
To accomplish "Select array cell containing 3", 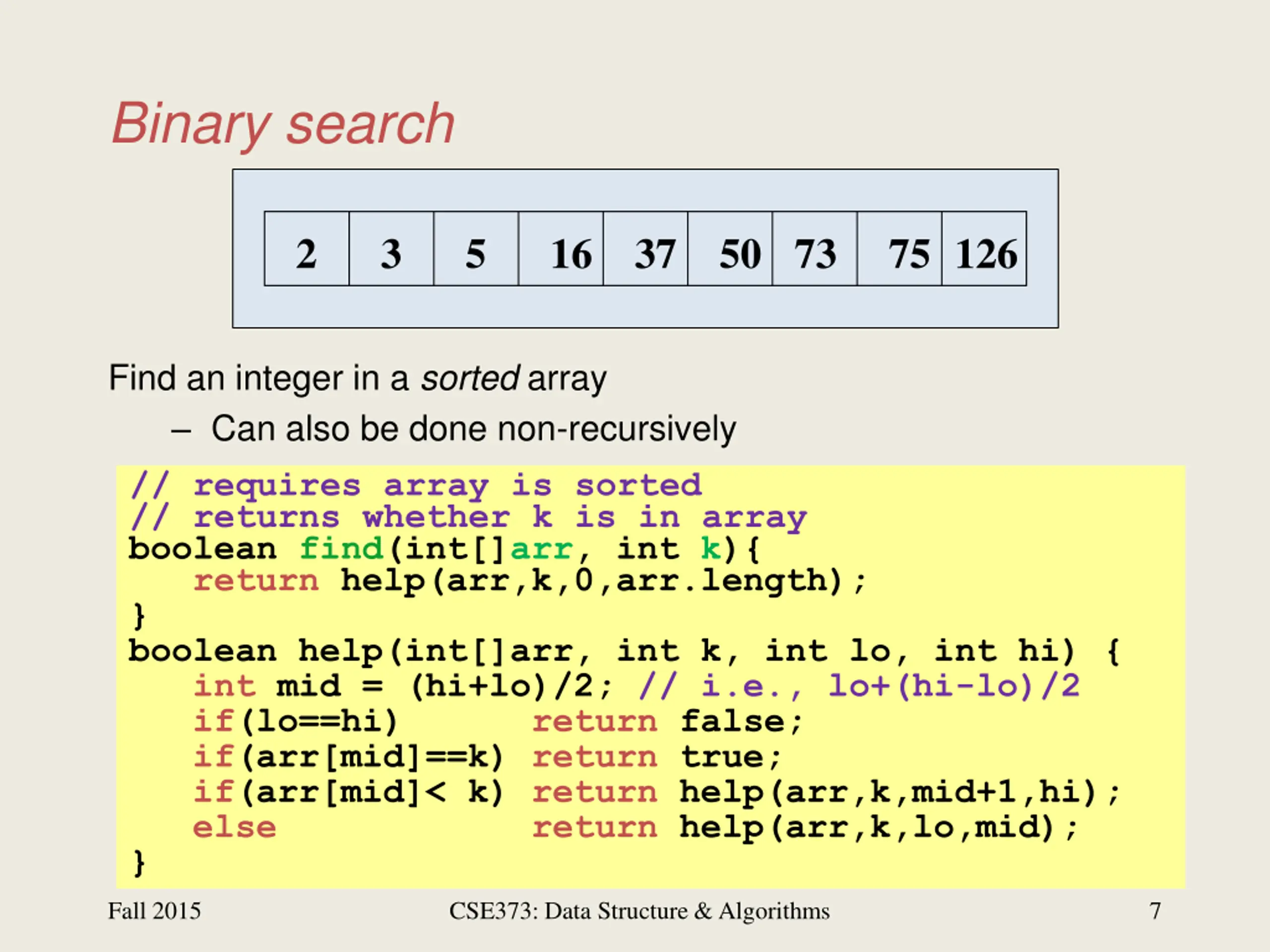I will click(391, 248).
